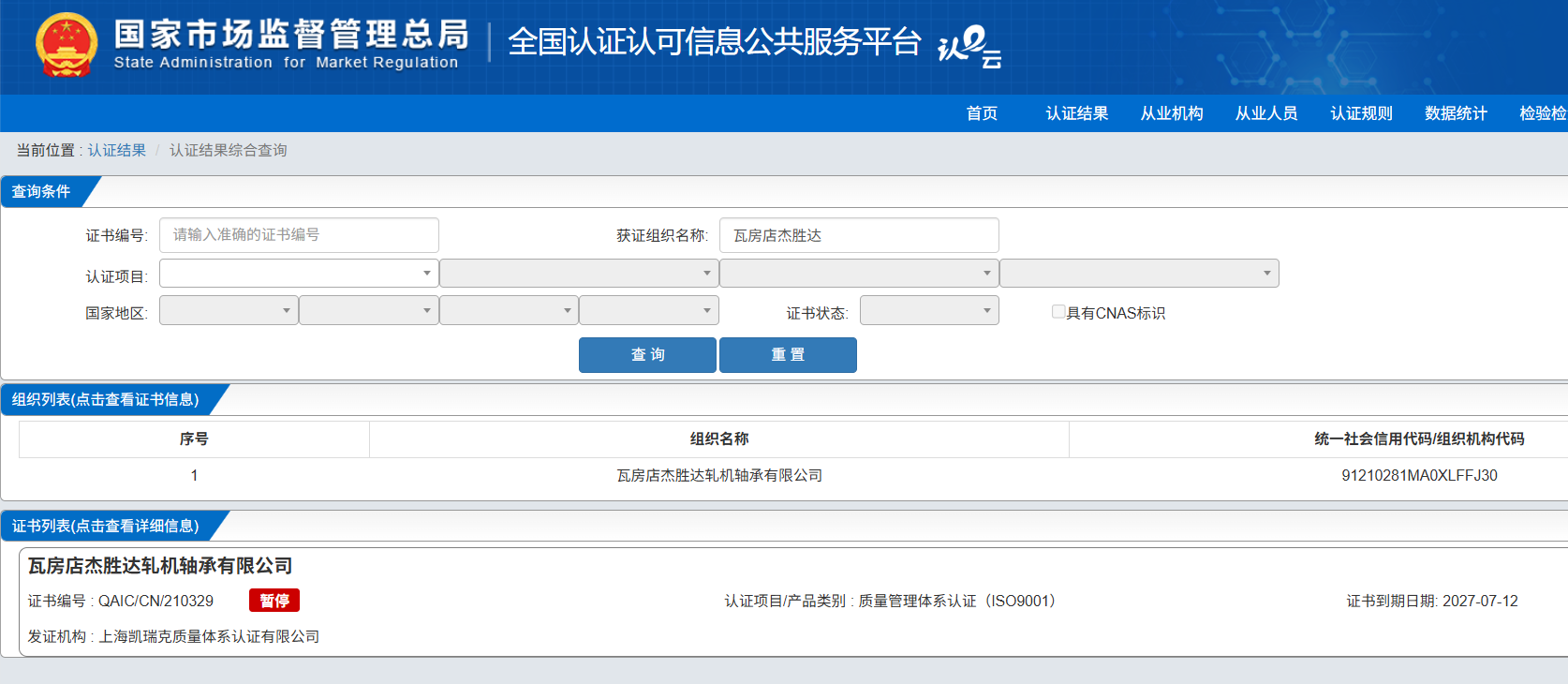Go to the 从业机构 menu item
Image resolution: width=1568 pixels, height=684 pixels.
coord(1172,113)
